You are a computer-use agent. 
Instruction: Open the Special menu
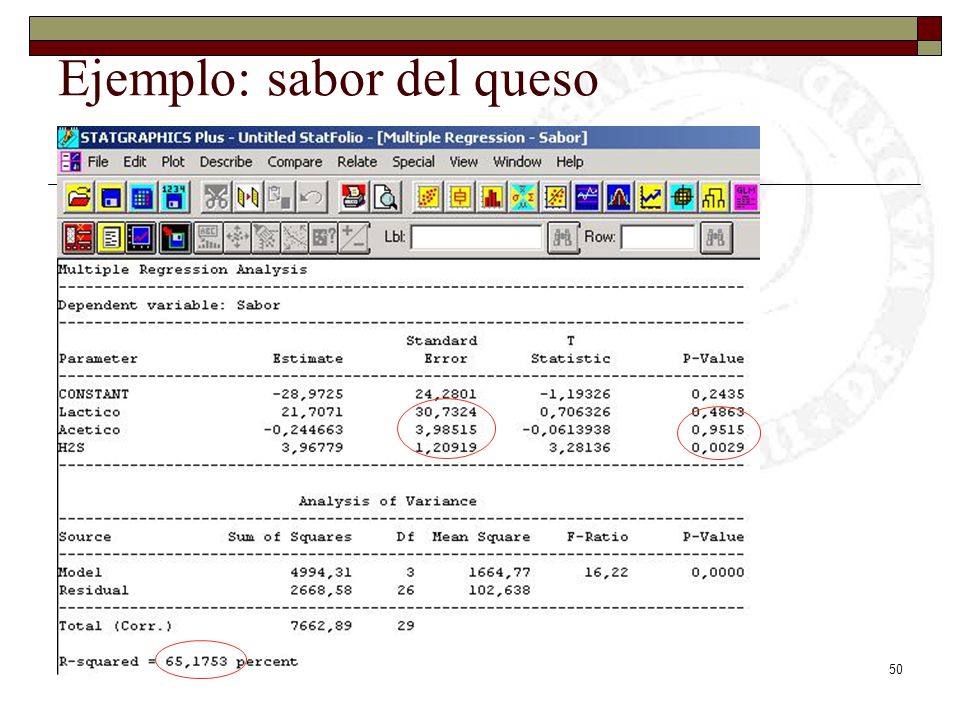pos(413,162)
